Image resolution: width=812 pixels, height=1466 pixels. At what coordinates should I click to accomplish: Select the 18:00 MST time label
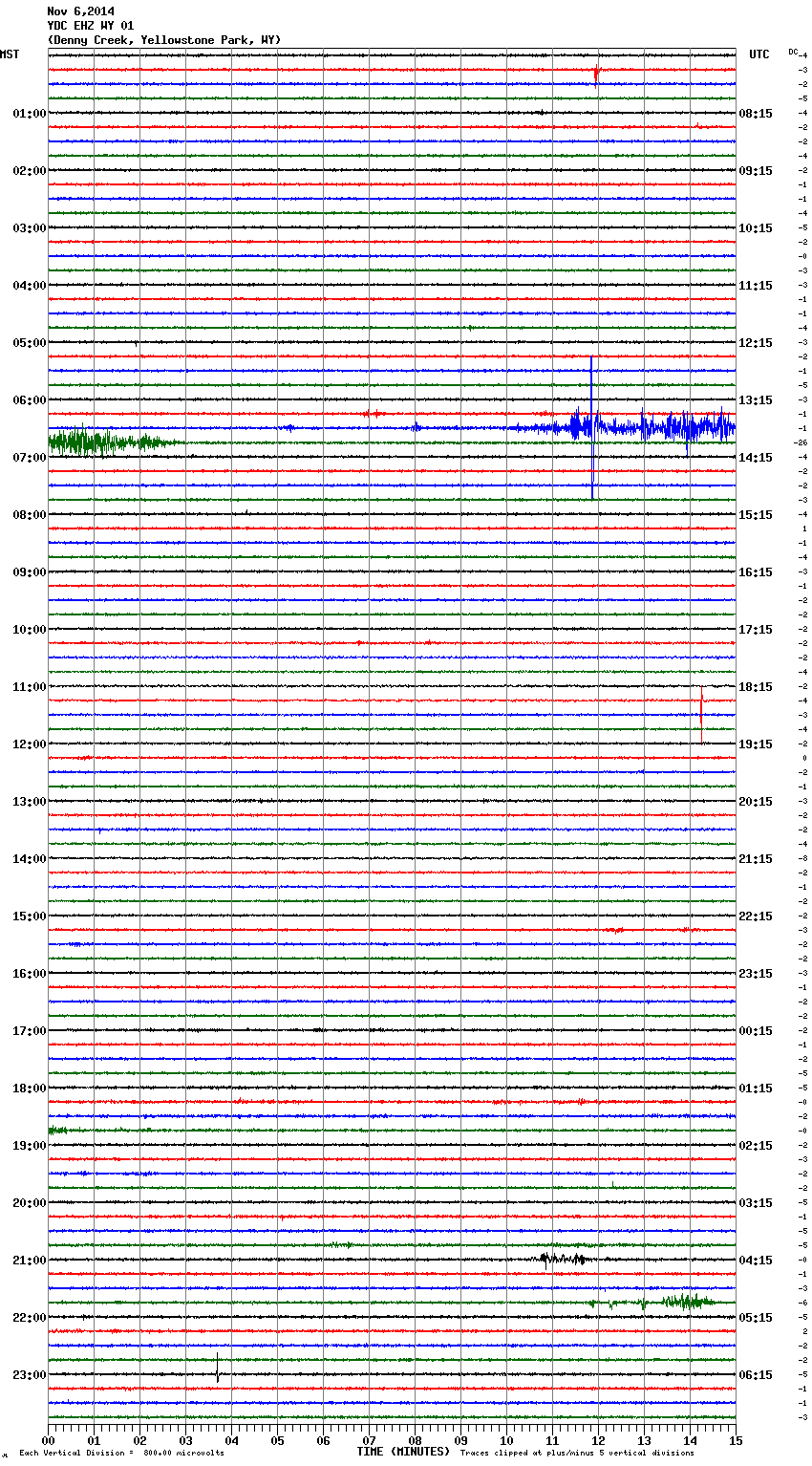30,1089
